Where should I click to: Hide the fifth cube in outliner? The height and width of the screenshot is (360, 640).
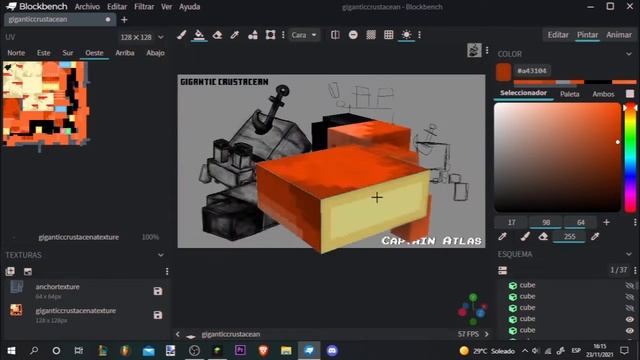[x=629, y=330]
